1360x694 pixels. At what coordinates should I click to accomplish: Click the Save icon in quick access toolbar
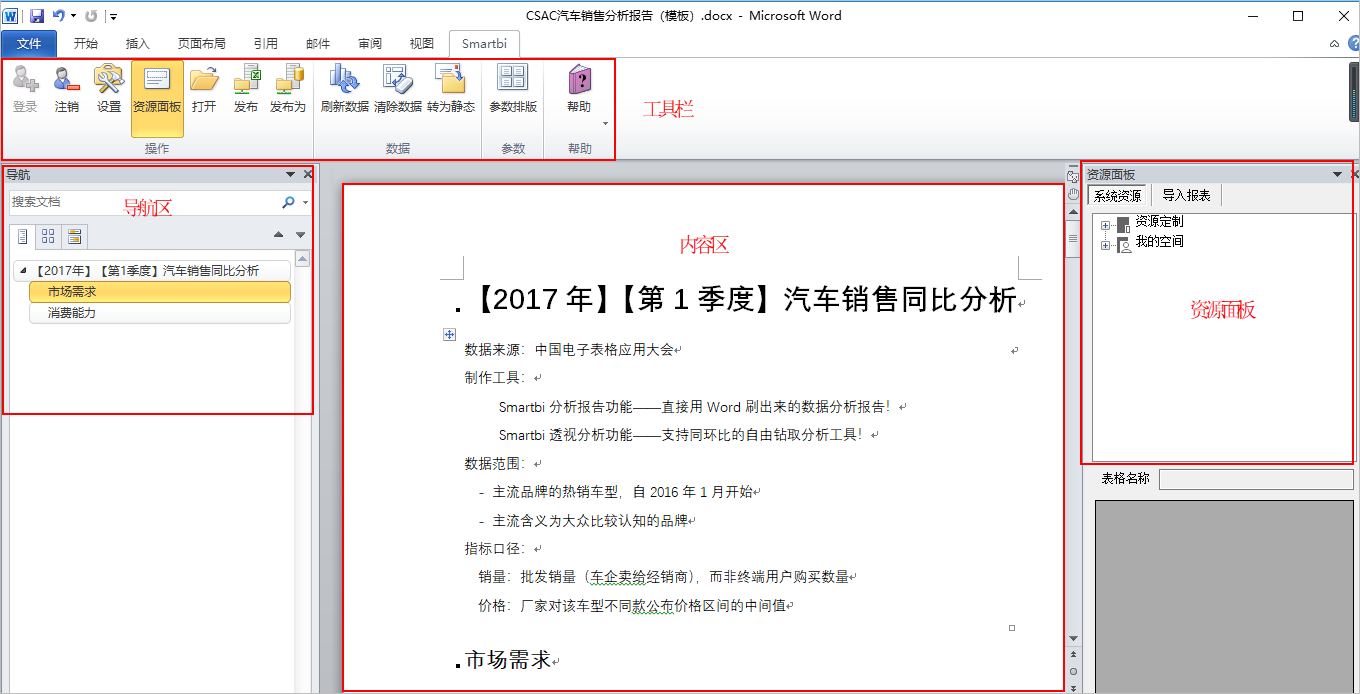[x=37, y=16]
